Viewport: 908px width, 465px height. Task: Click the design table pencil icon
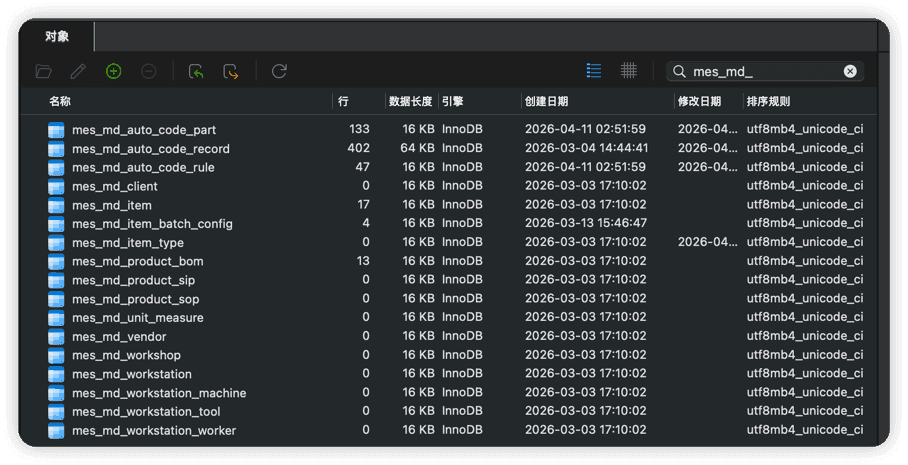(x=78, y=71)
